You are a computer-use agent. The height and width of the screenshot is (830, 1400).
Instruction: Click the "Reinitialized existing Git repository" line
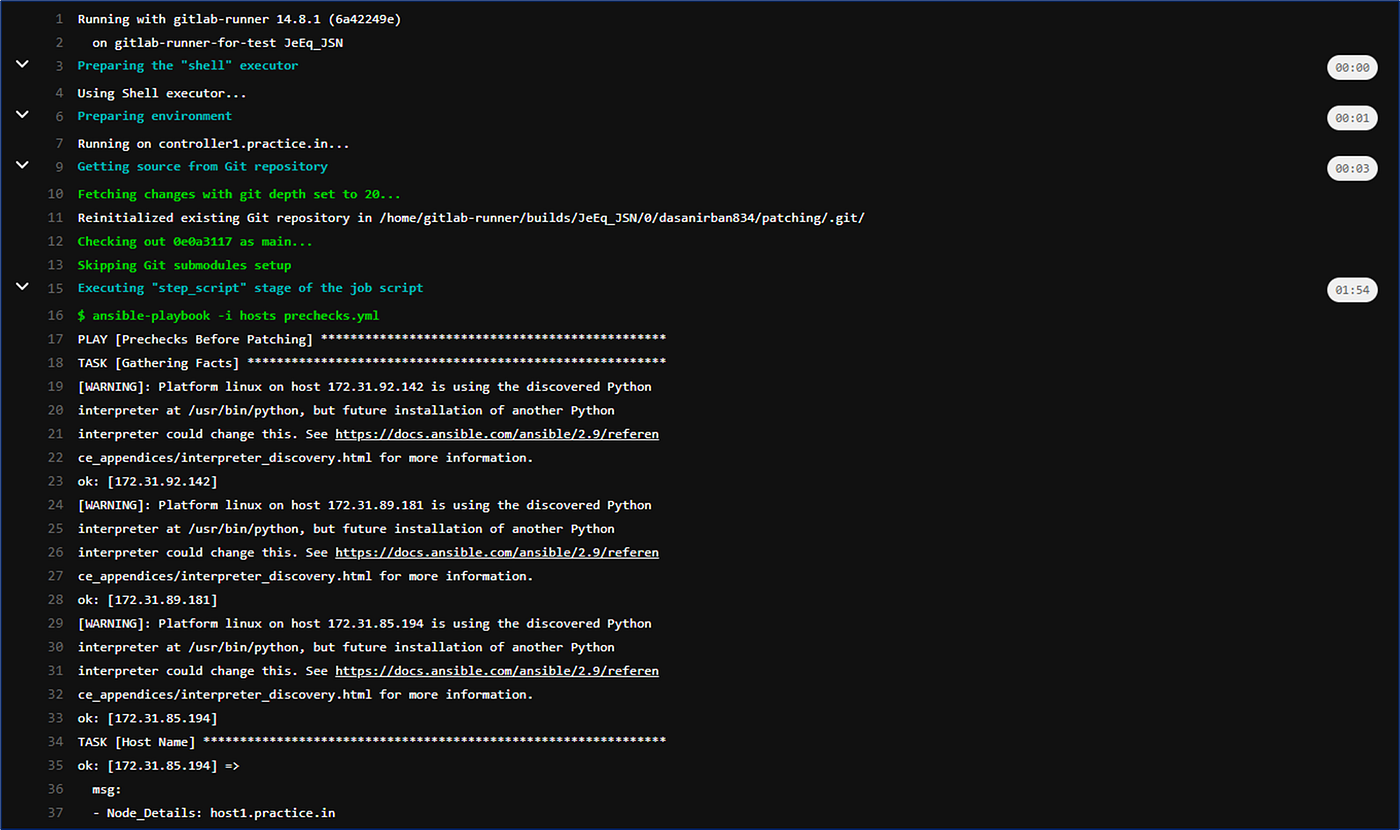point(471,218)
